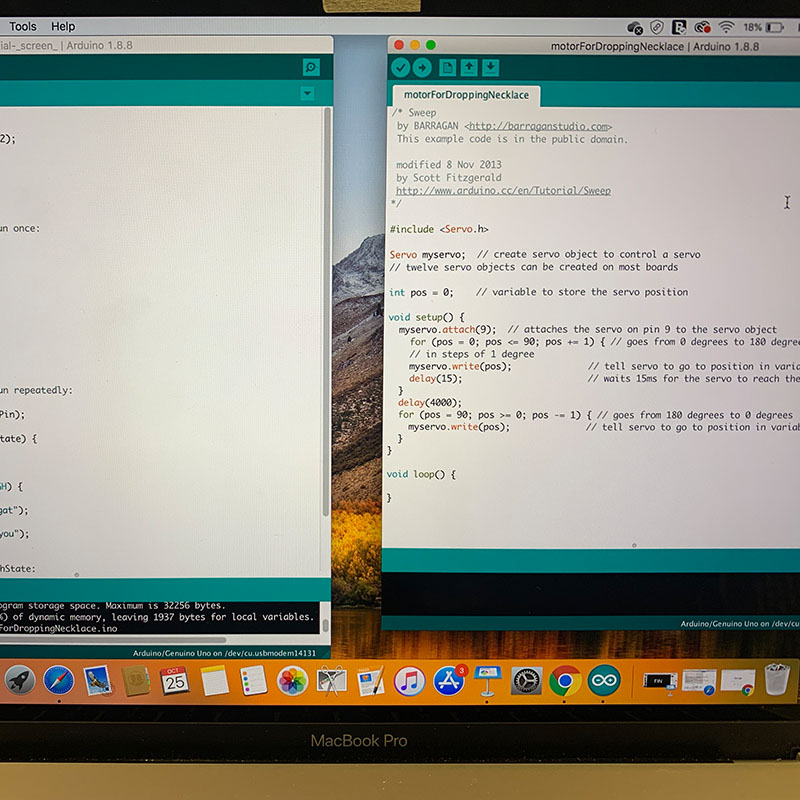Open the Creative Cloud icon with red dot
This screenshot has width=800, height=800.
(703, 27)
